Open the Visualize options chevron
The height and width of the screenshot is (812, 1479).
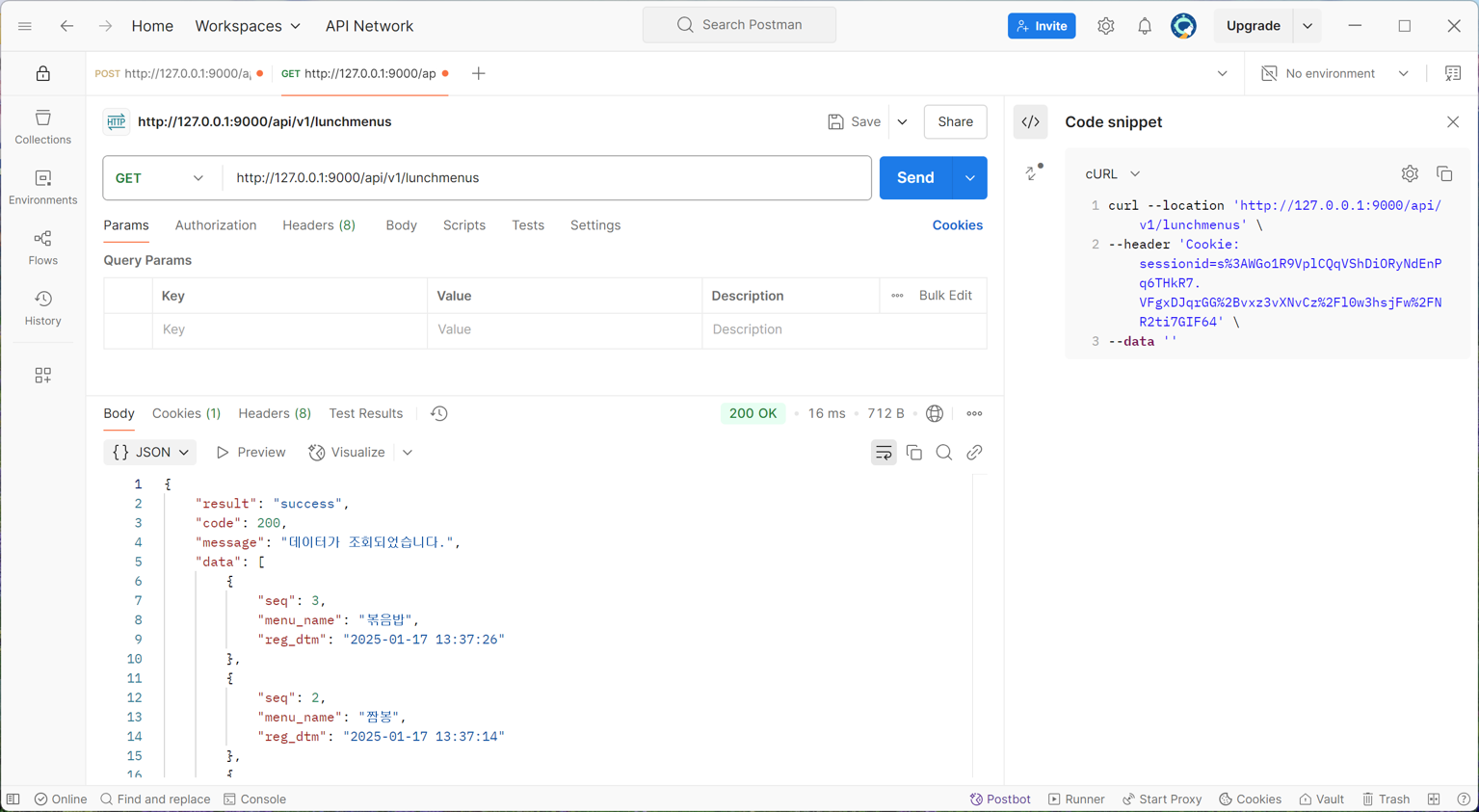[408, 453]
